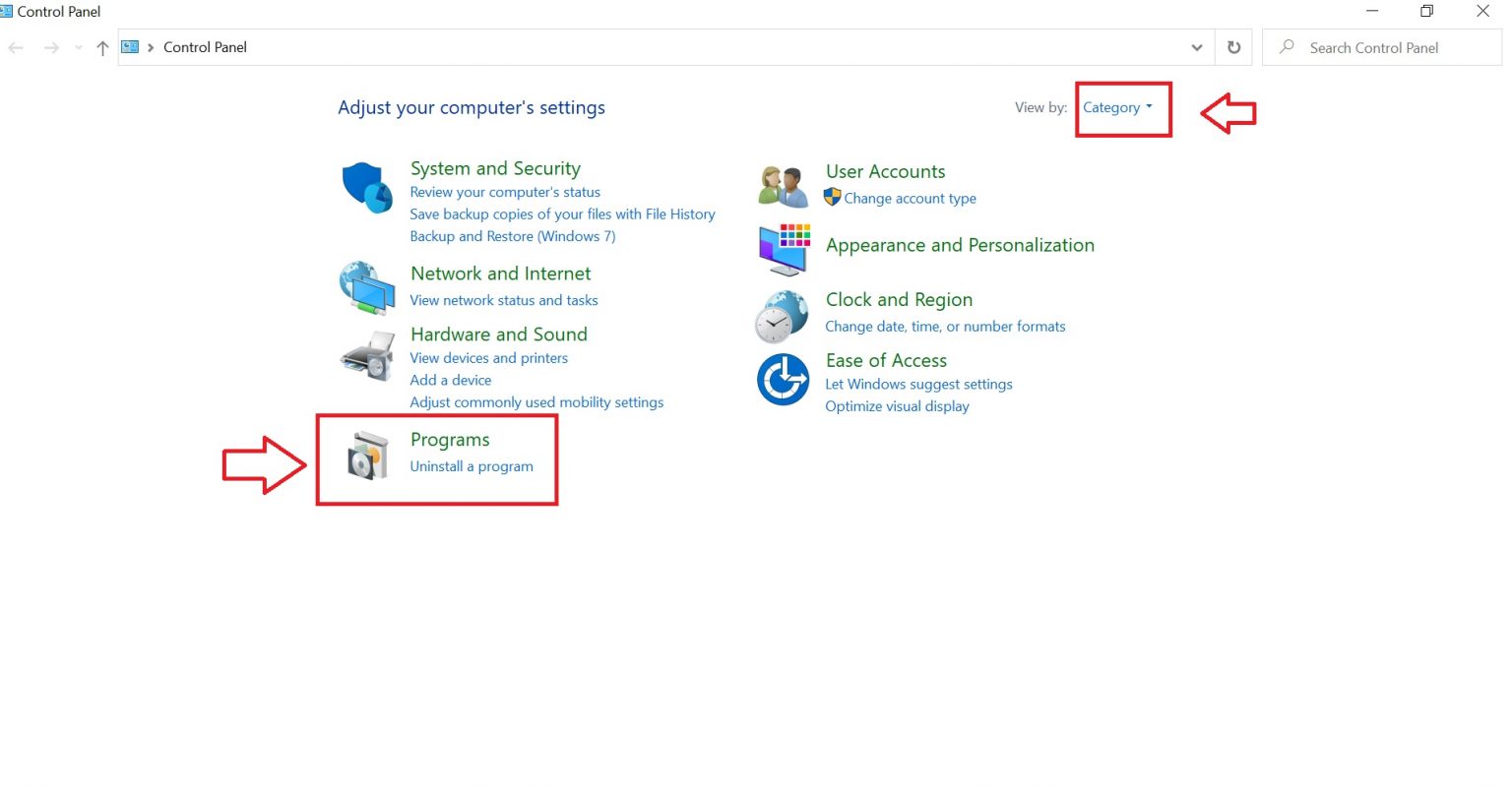Click the Ease of Access icon
Viewport: 1512px width, 793px height.
coord(783,379)
